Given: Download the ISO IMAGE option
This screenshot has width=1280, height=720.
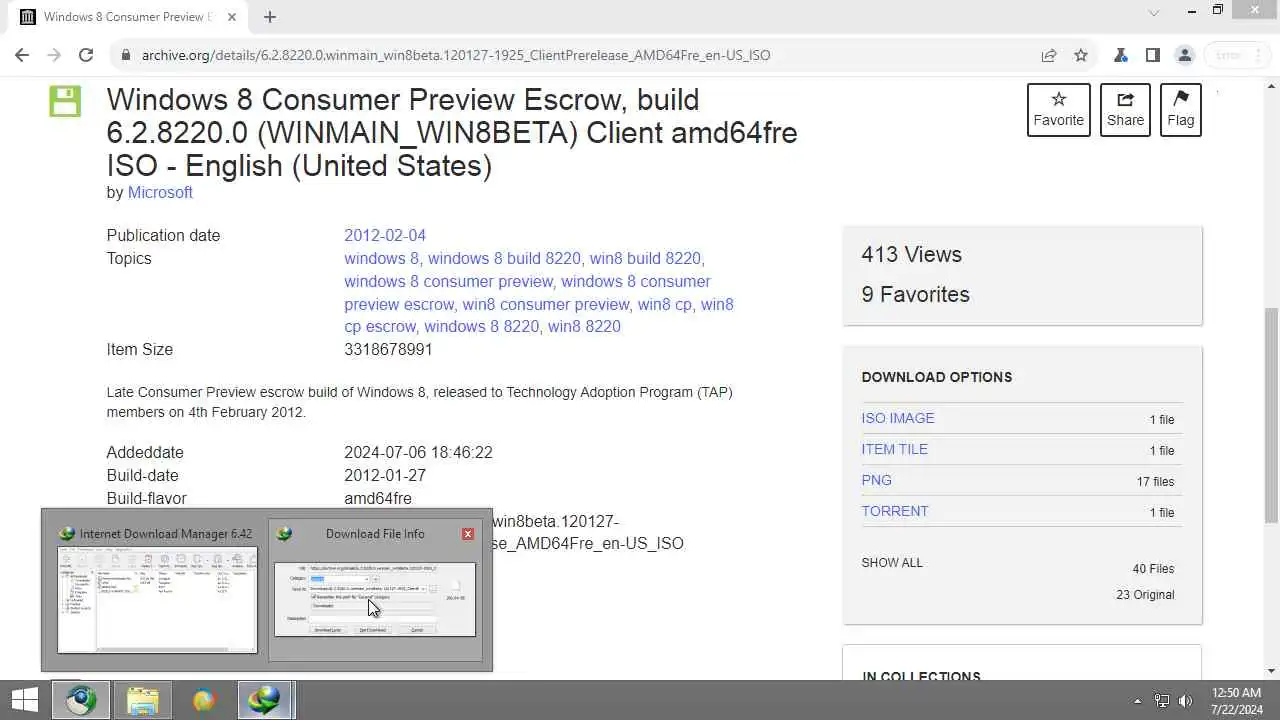Looking at the screenshot, I should pyautogui.click(x=898, y=418).
